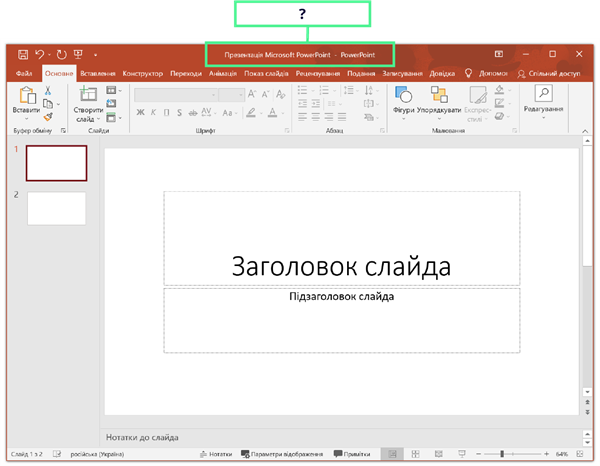The image size is (600, 466).
Task: Open the slide layout dropdown
Action: (x=114, y=91)
